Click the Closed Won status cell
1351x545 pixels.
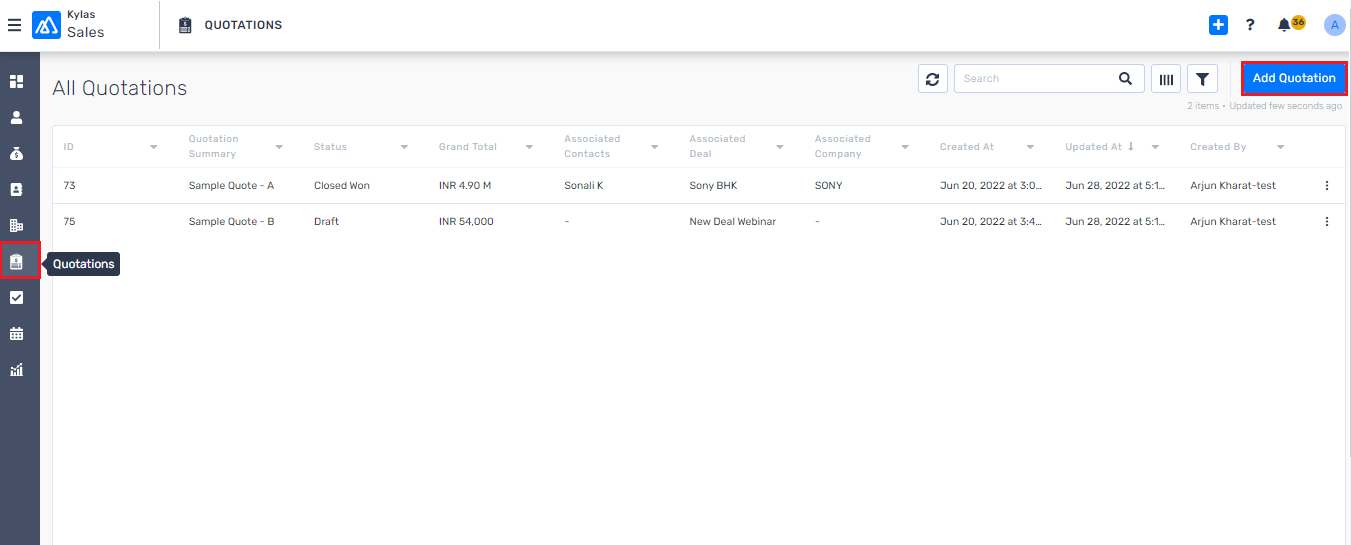pyautogui.click(x=342, y=185)
